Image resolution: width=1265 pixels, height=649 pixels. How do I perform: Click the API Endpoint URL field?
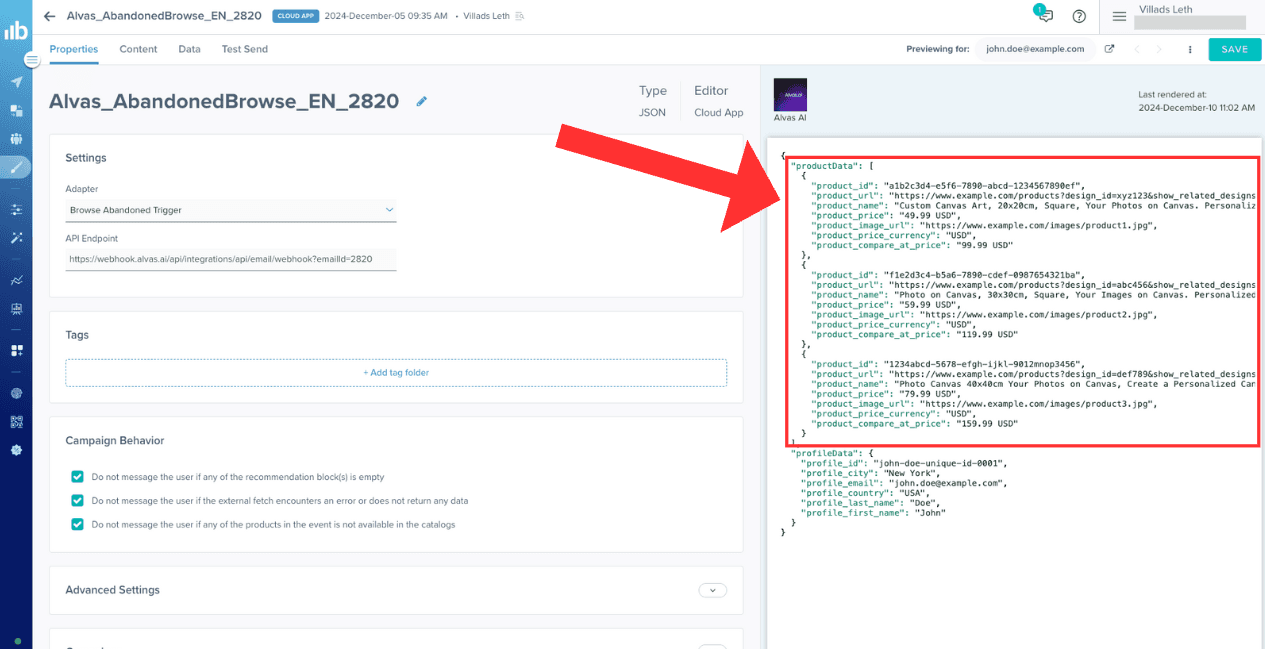click(231, 259)
